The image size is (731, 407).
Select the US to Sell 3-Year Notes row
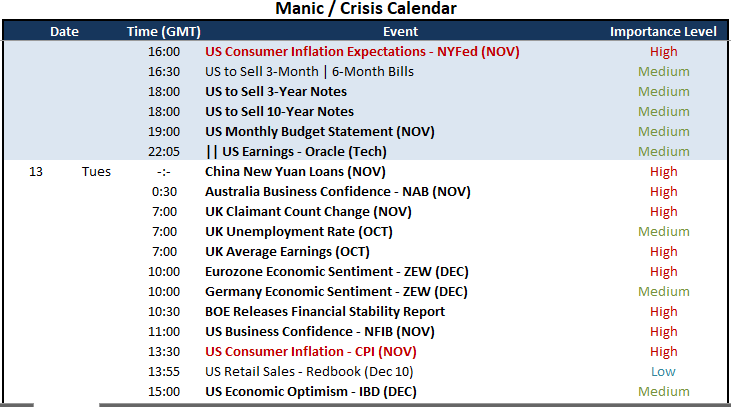click(365, 92)
